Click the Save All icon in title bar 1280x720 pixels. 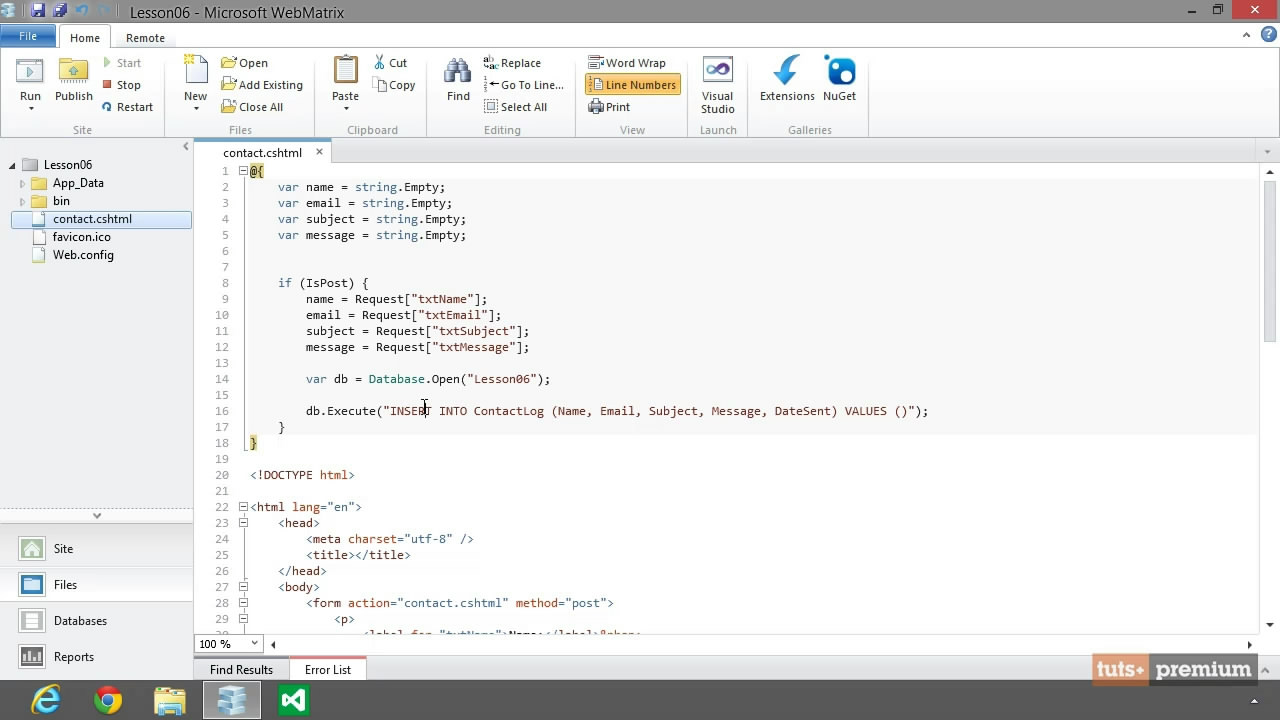[60, 12]
